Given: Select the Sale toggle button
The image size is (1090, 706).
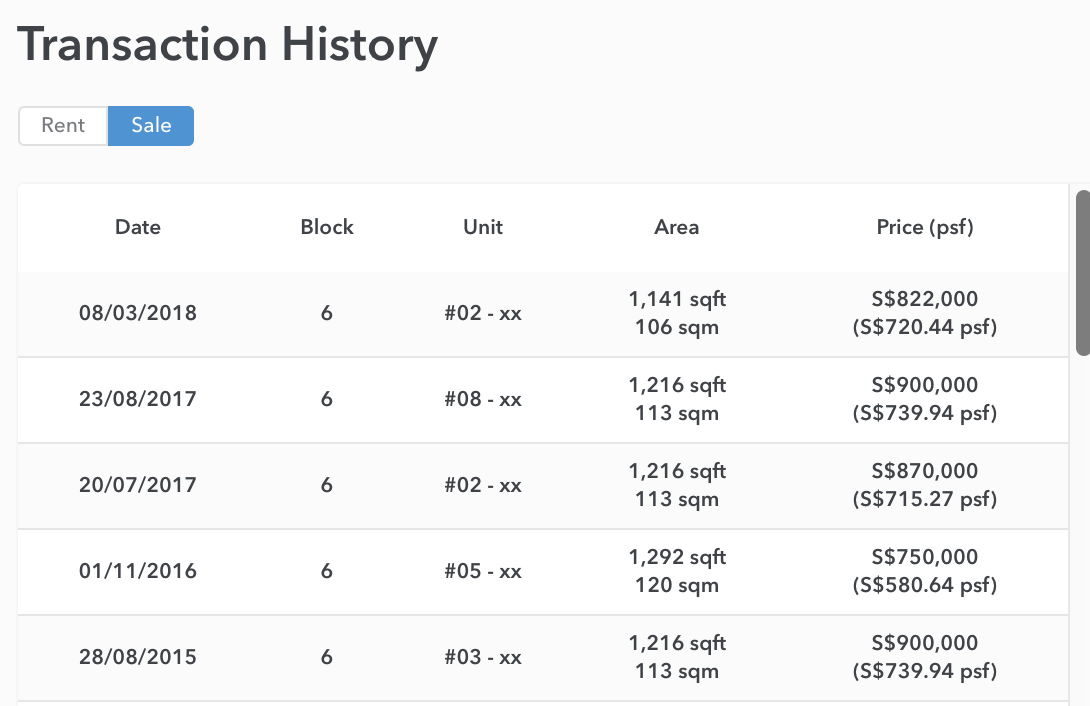Looking at the screenshot, I should [x=151, y=126].
